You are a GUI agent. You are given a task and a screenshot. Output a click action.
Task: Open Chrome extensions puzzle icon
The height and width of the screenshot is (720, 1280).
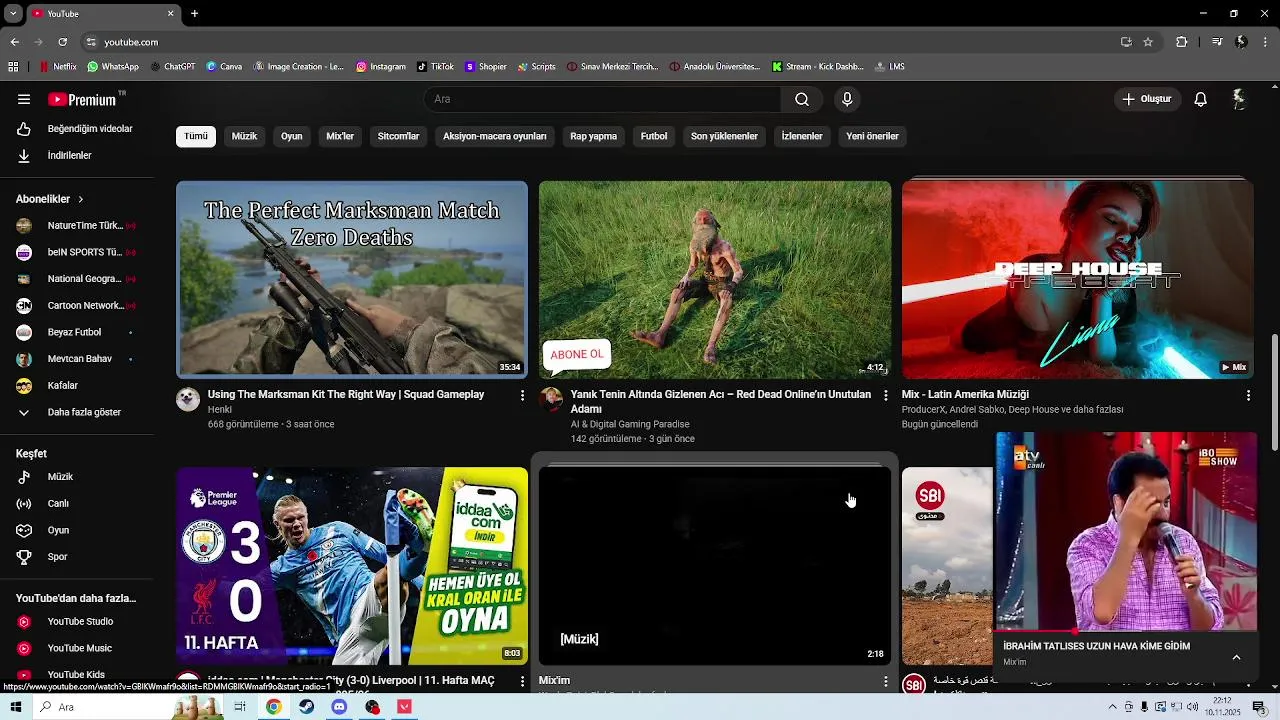click(x=1182, y=42)
